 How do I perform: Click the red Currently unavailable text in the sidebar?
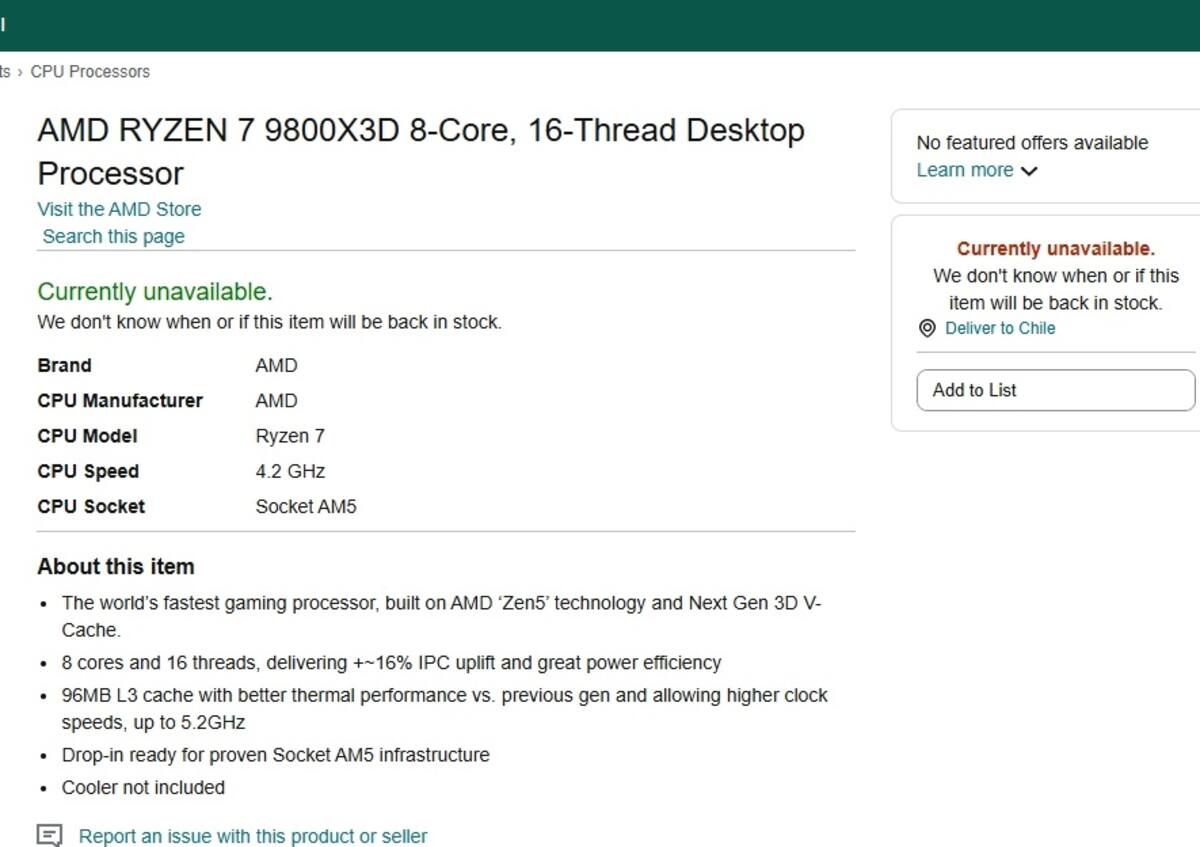(1055, 249)
